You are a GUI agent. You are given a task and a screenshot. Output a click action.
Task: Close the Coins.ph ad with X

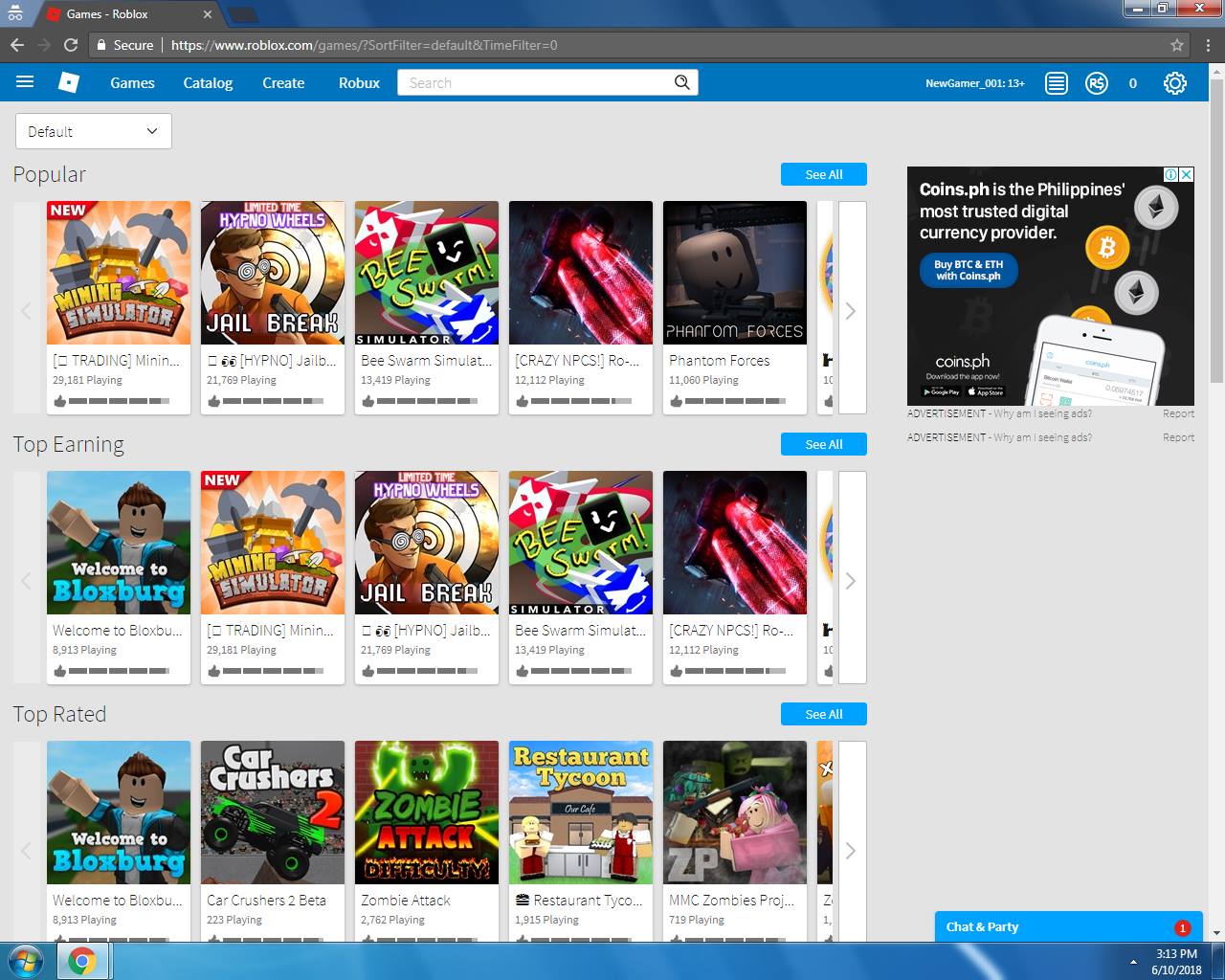pos(1187,174)
